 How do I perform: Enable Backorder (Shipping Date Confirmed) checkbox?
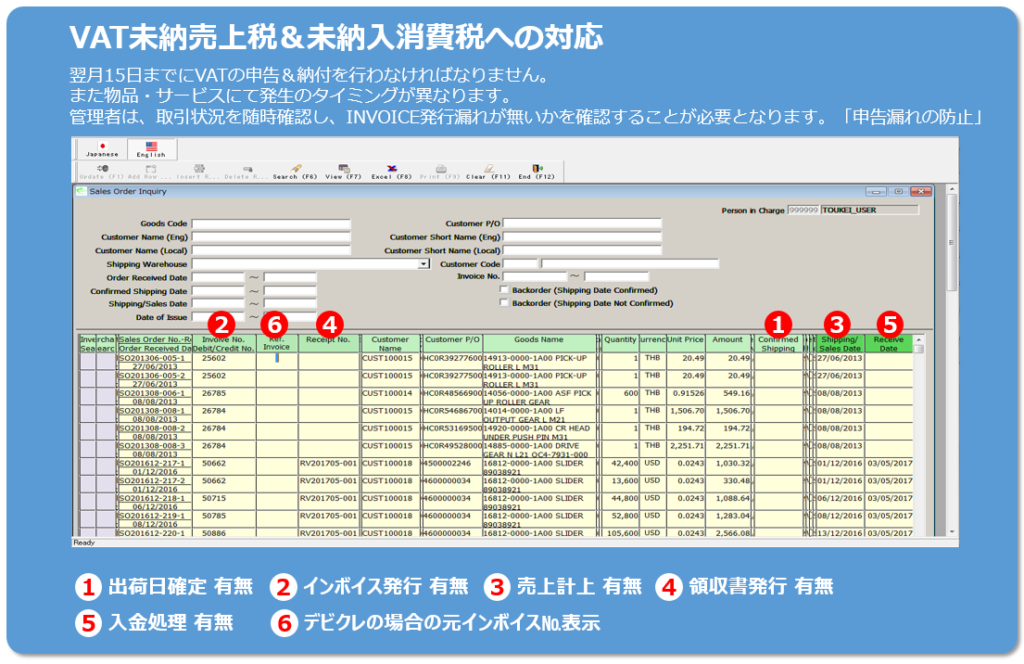(504, 289)
